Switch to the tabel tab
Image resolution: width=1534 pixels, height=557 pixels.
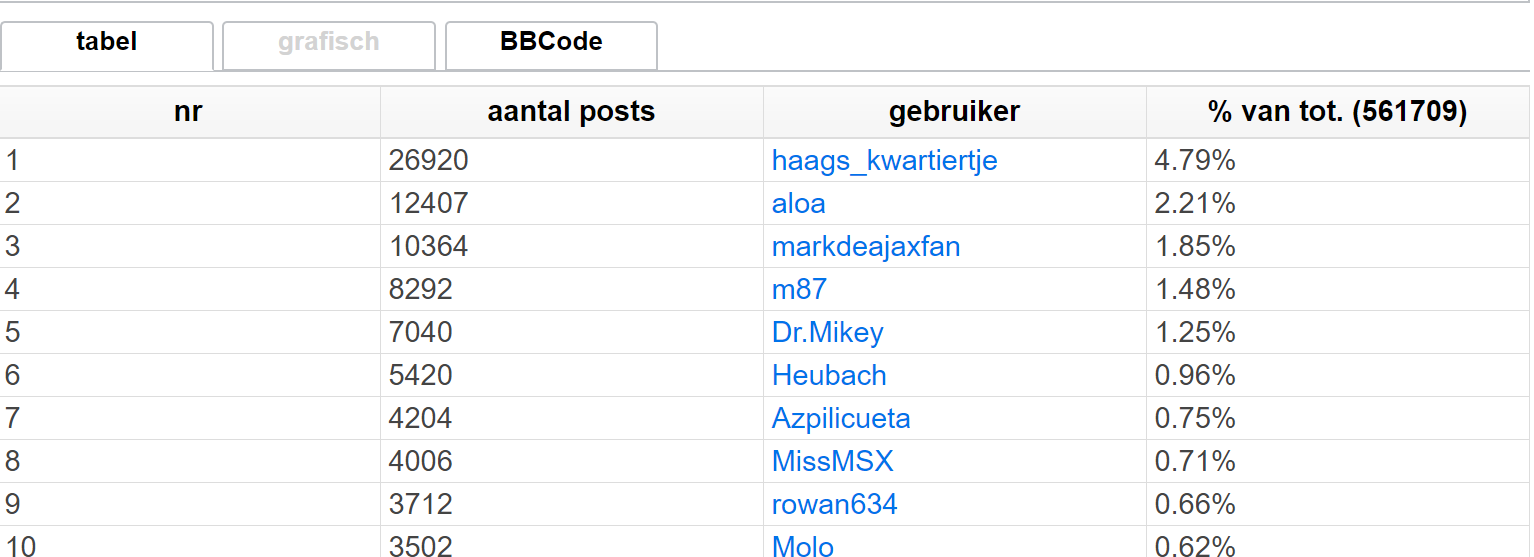pos(107,44)
